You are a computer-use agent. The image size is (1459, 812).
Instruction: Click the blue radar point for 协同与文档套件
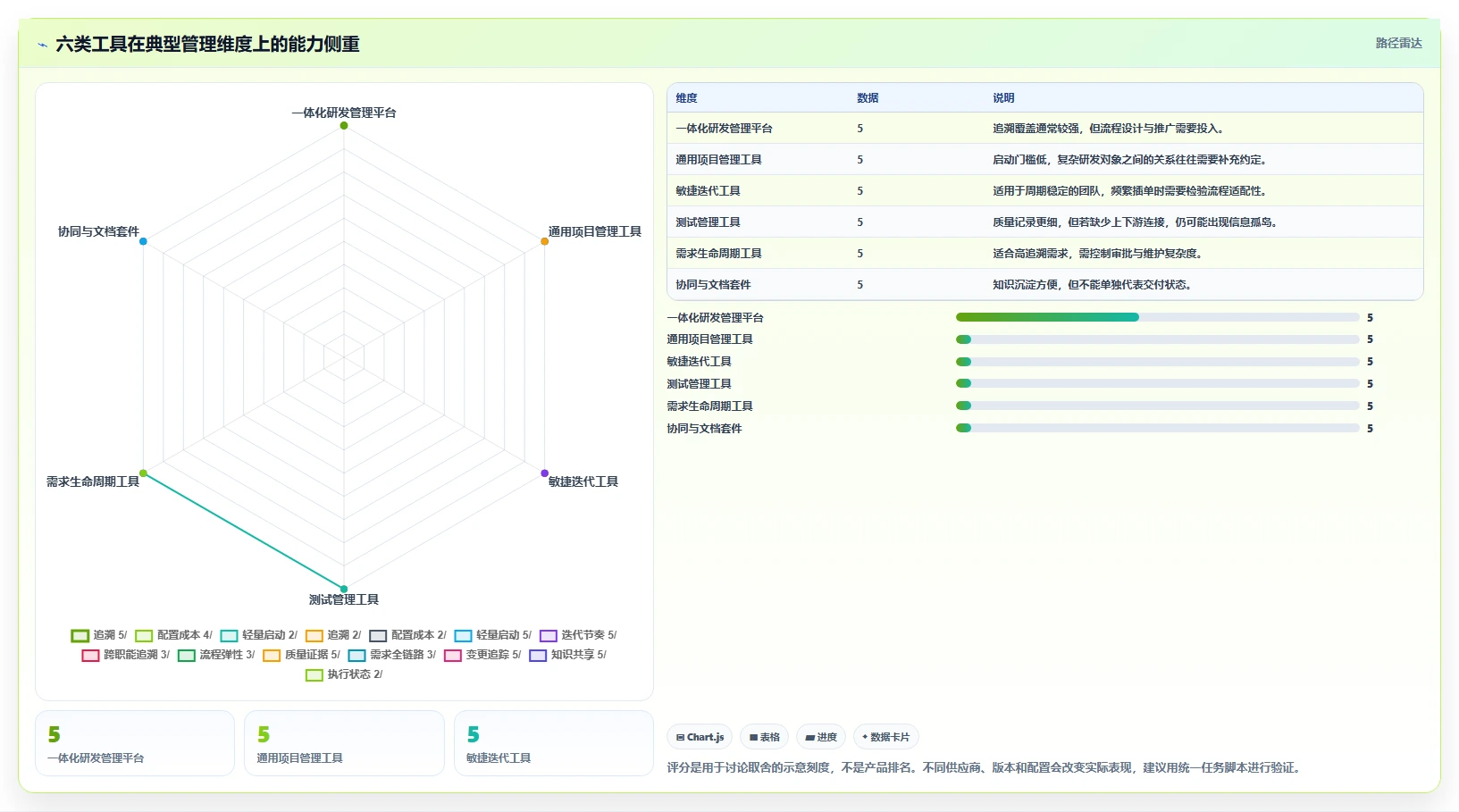click(x=143, y=241)
